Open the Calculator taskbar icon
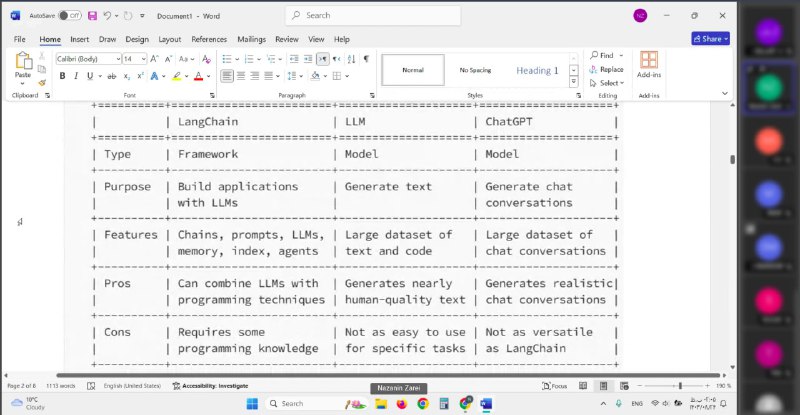 coord(444,404)
